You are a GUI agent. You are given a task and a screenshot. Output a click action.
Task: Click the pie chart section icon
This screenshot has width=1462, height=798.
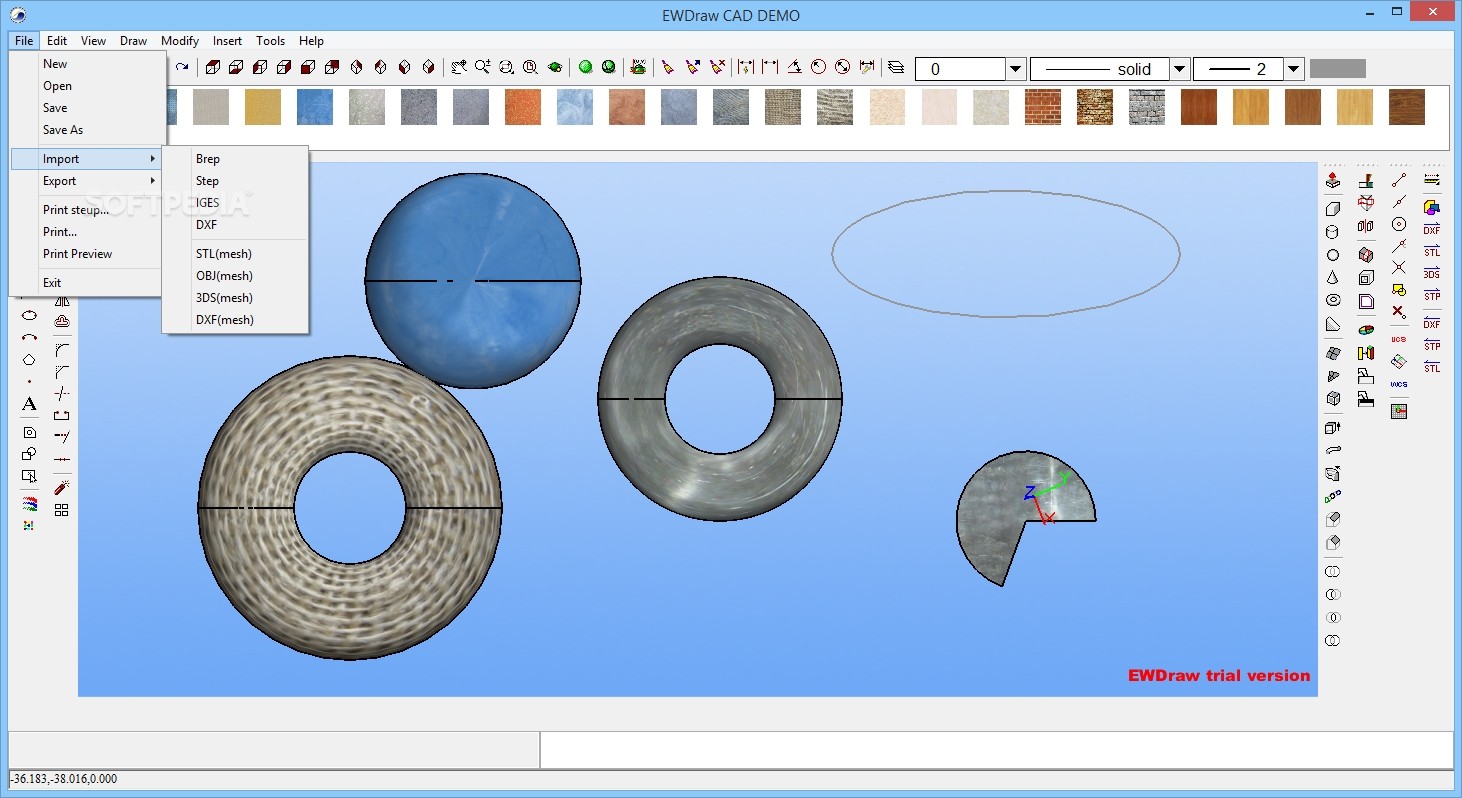tap(1366, 329)
